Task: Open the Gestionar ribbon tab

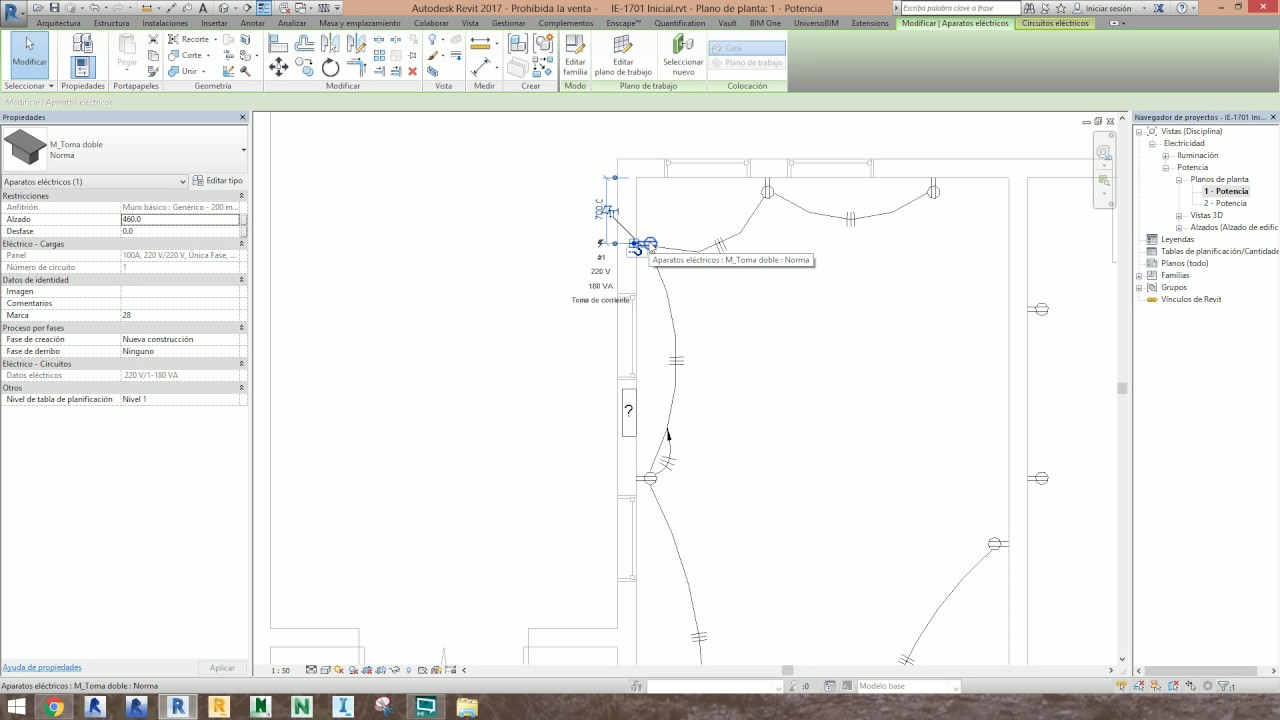Action: [508, 23]
